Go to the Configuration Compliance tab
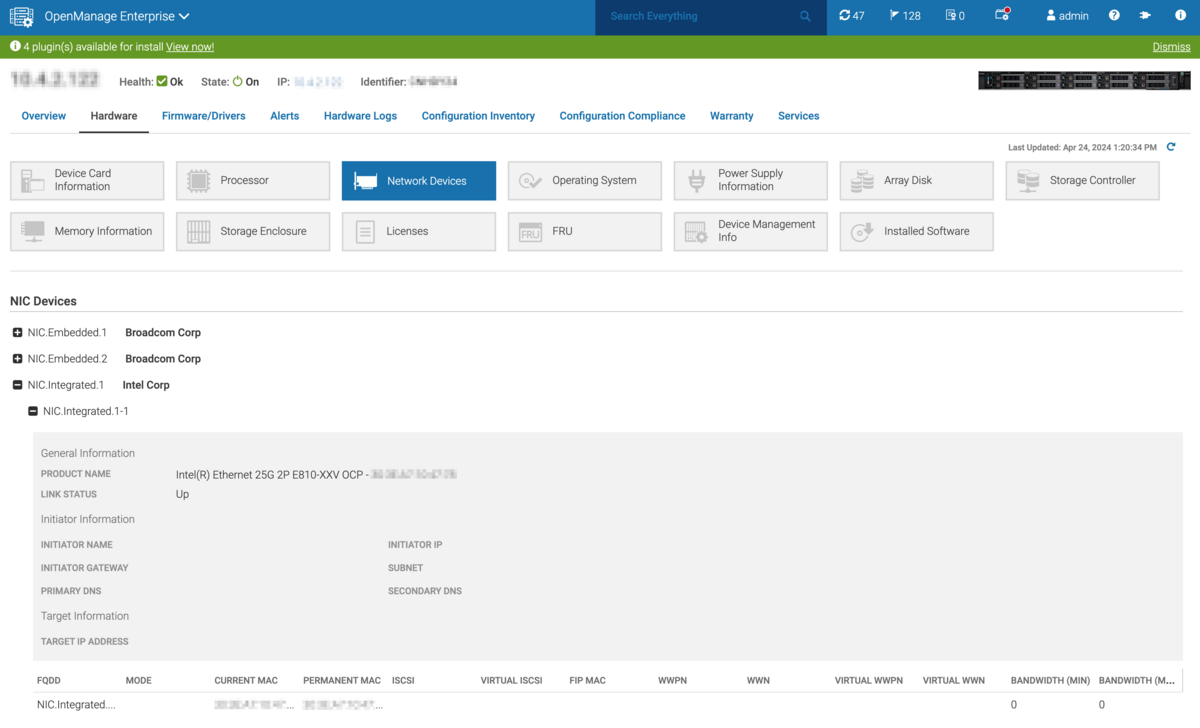 point(622,115)
